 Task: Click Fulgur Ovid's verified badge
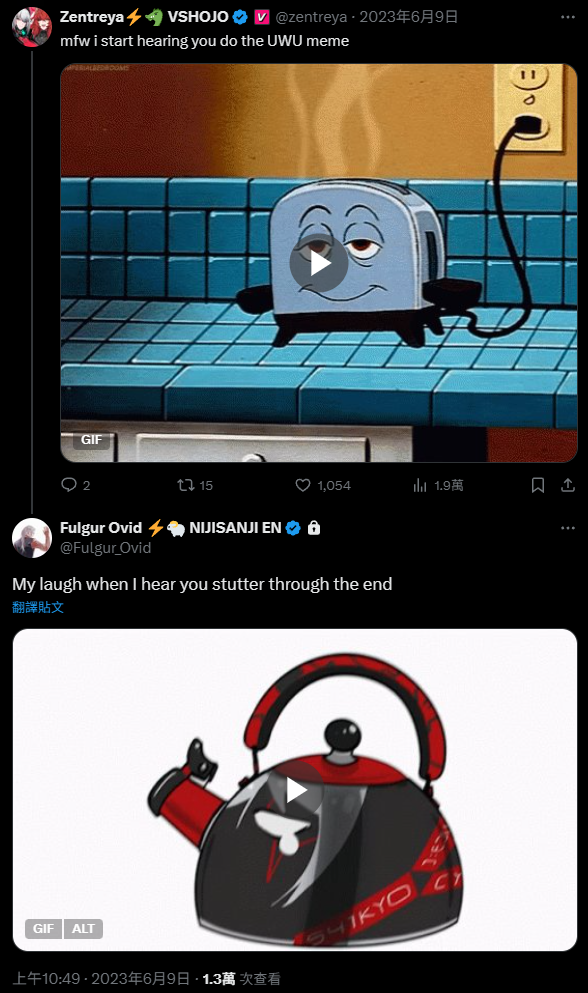point(293,528)
